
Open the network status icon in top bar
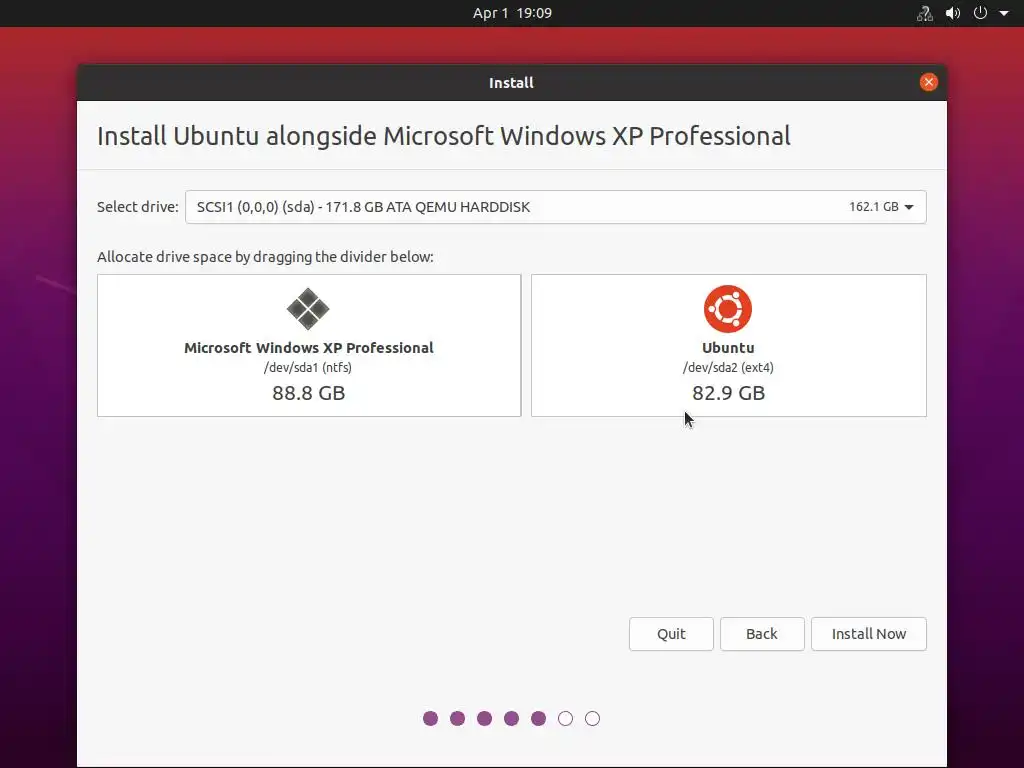[x=925, y=13]
